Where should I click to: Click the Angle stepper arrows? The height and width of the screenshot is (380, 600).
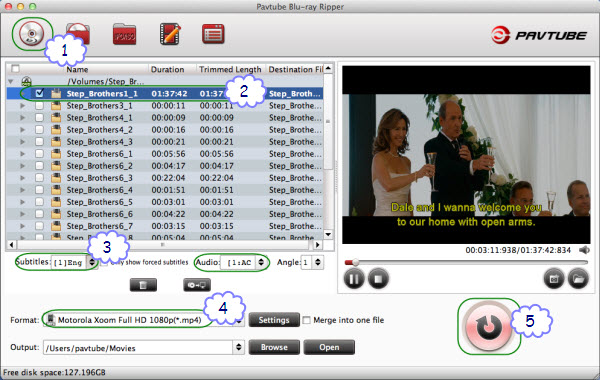318,263
